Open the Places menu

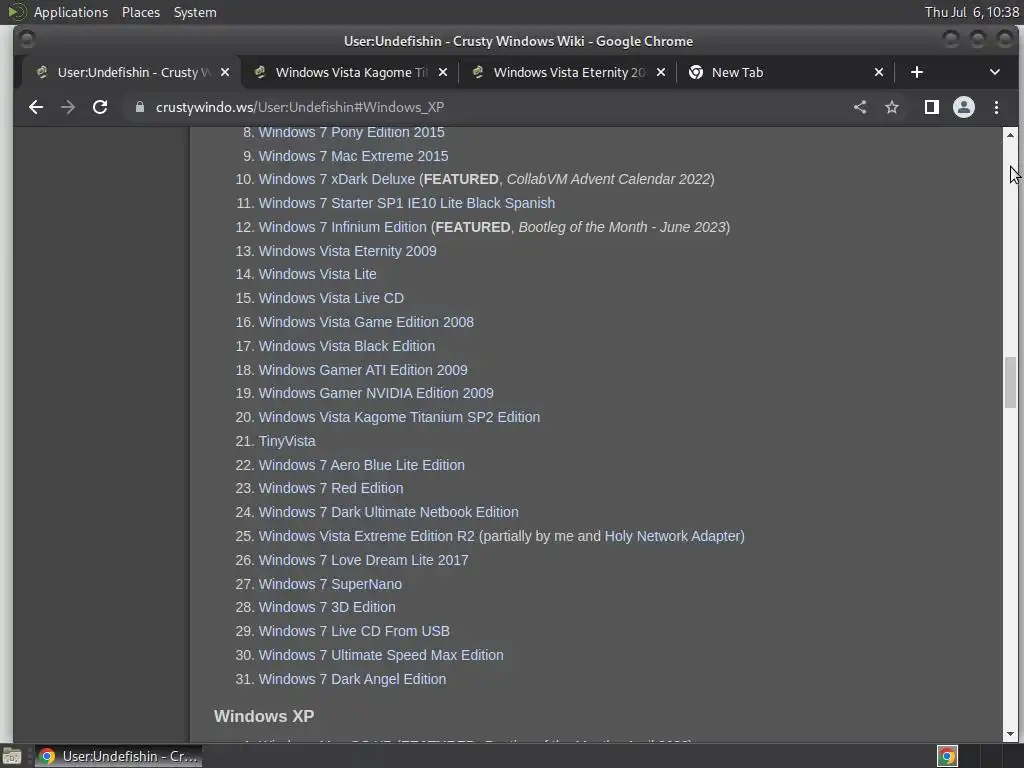tap(141, 12)
